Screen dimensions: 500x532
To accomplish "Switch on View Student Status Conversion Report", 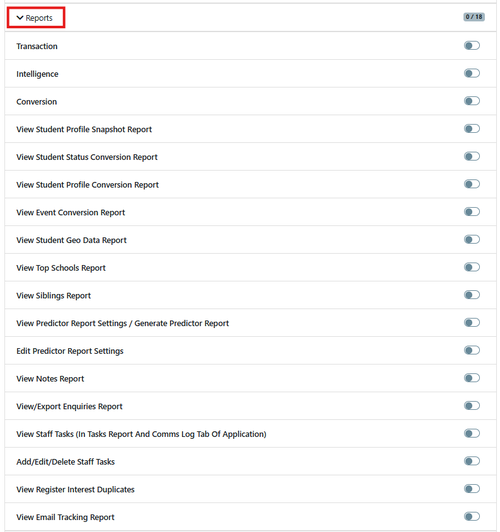I will [472, 156].
